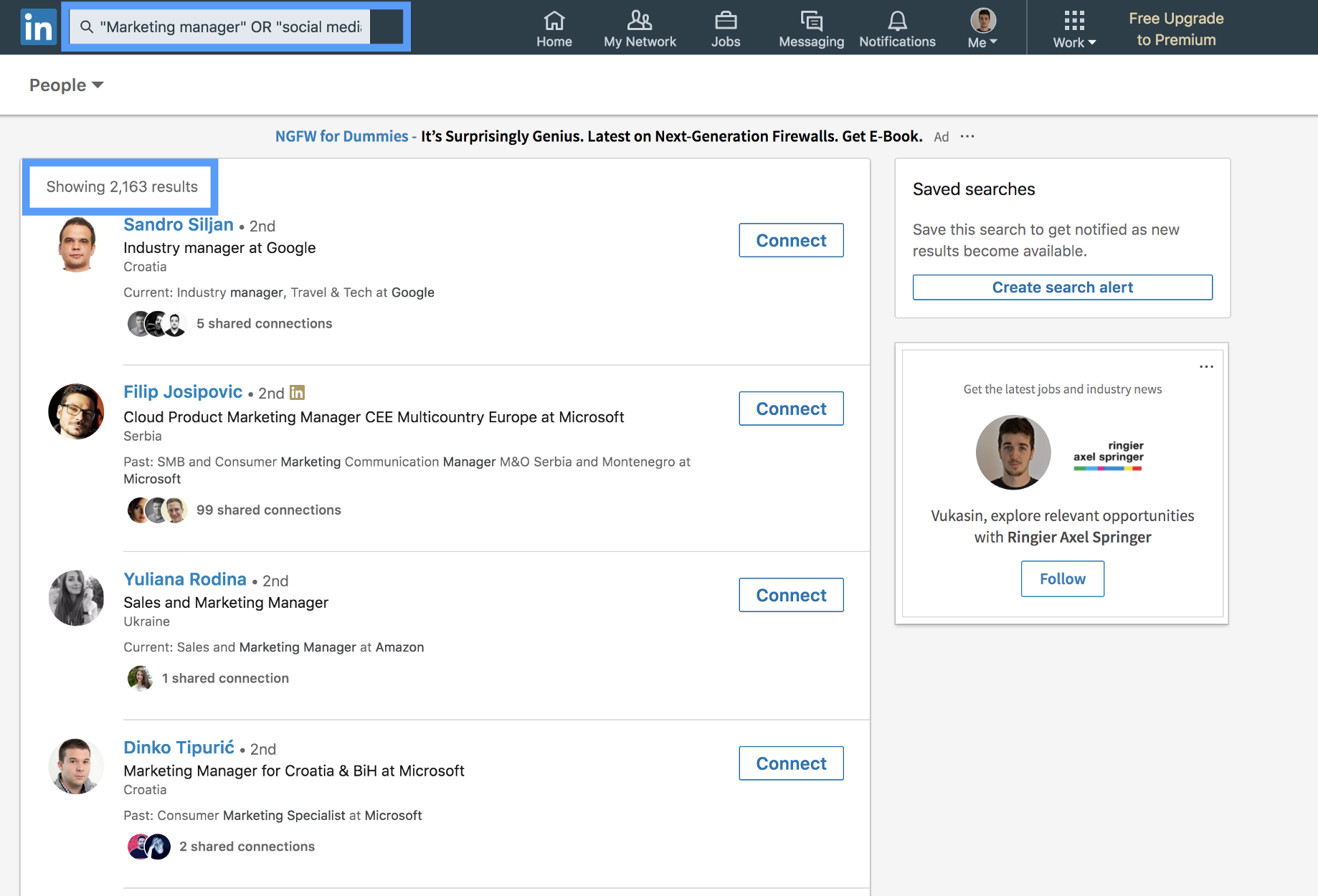Click the search magnifier icon

87,27
